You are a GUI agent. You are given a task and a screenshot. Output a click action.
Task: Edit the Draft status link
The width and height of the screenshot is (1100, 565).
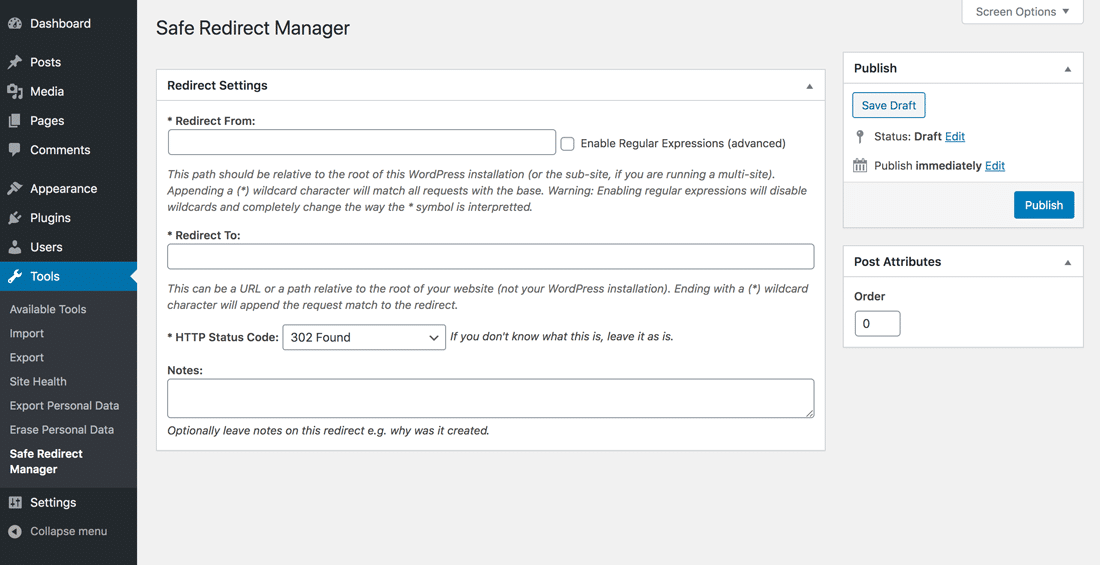(955, 137)
